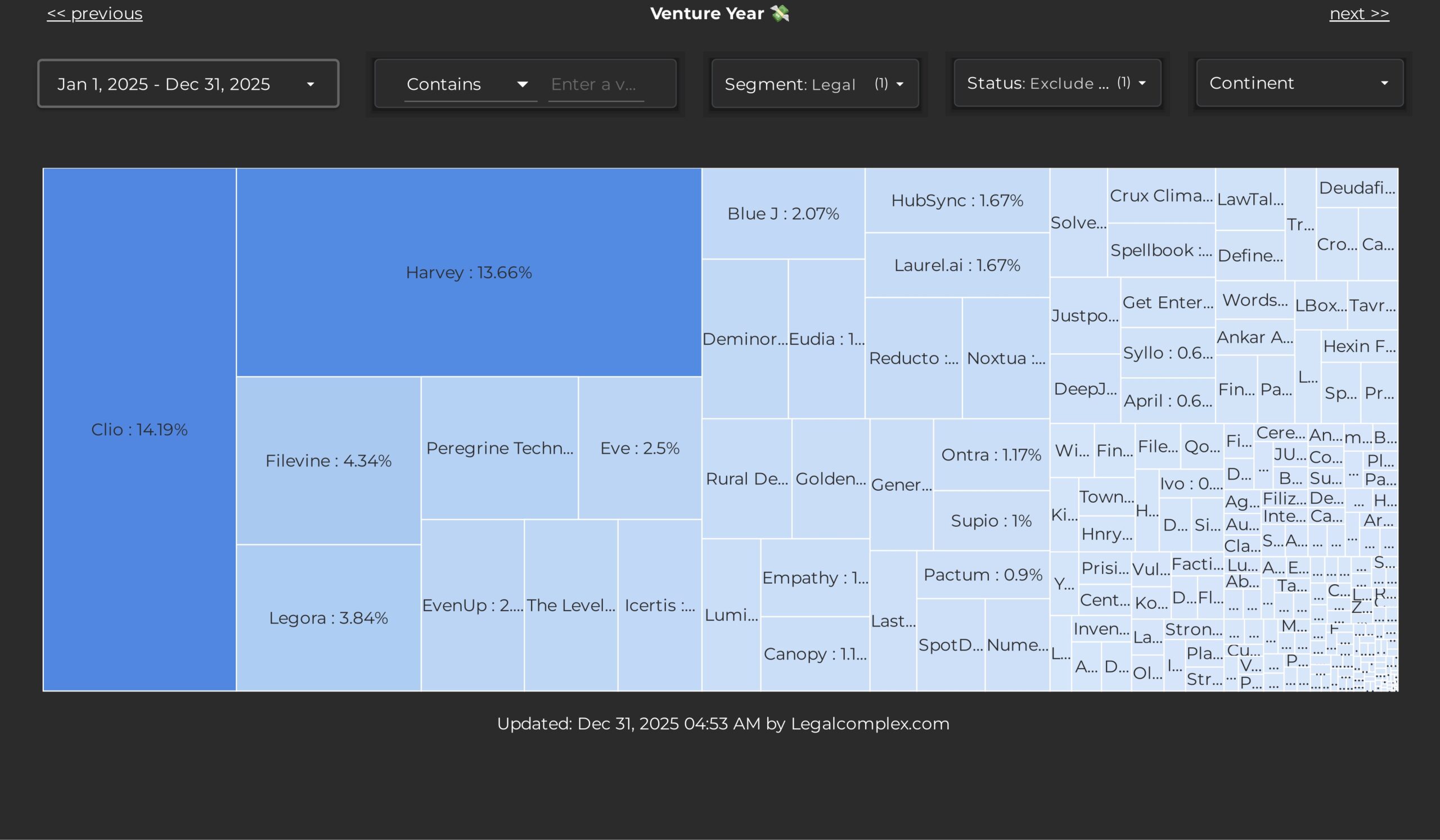Click the Supio 1% tile
The image size is (1440, 840).
click(991, 521)
